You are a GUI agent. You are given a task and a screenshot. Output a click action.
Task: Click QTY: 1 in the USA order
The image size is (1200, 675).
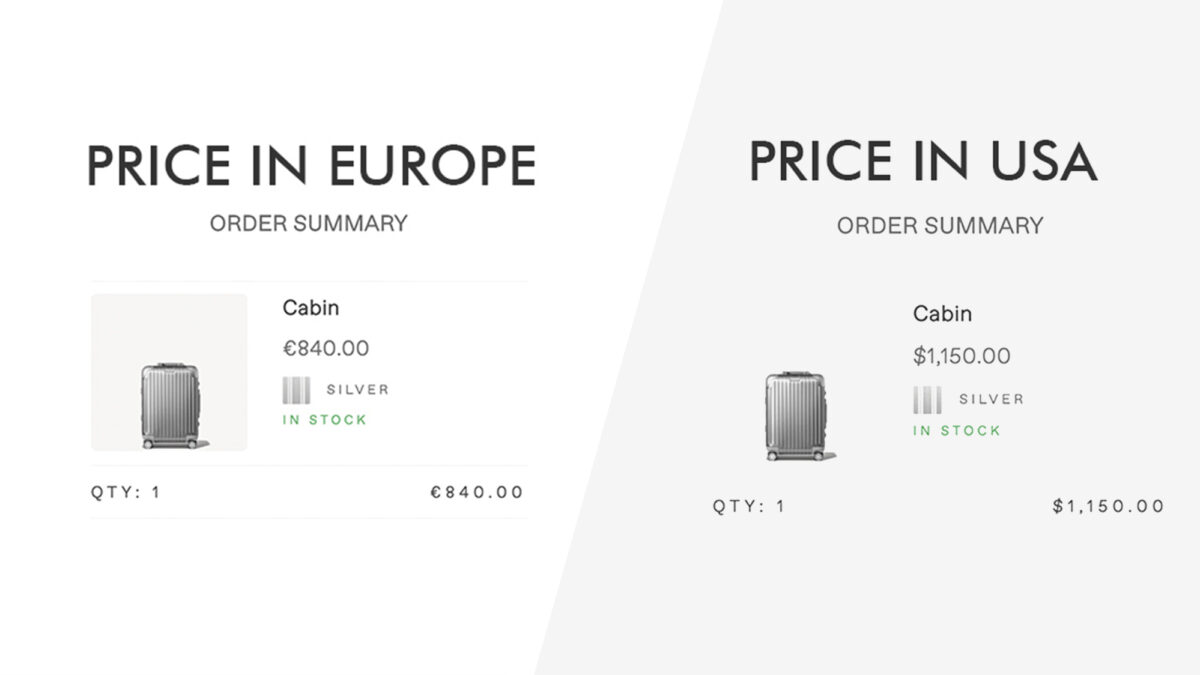point(749,506)
